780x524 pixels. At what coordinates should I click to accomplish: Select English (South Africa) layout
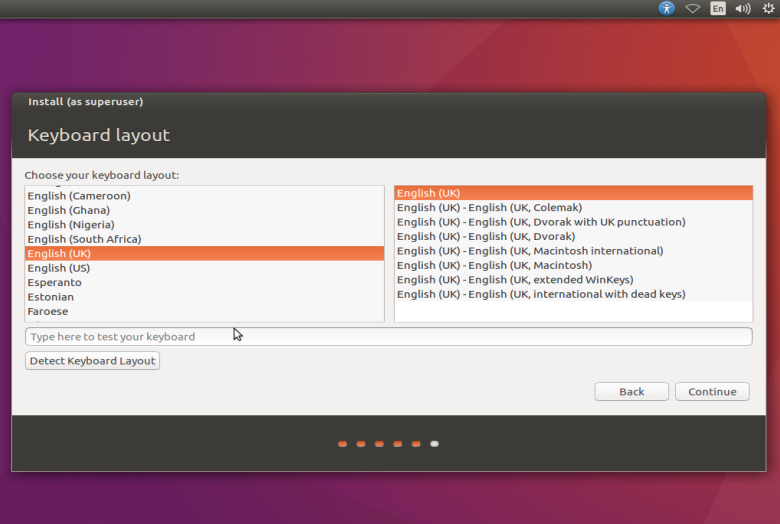click(204, 239)
